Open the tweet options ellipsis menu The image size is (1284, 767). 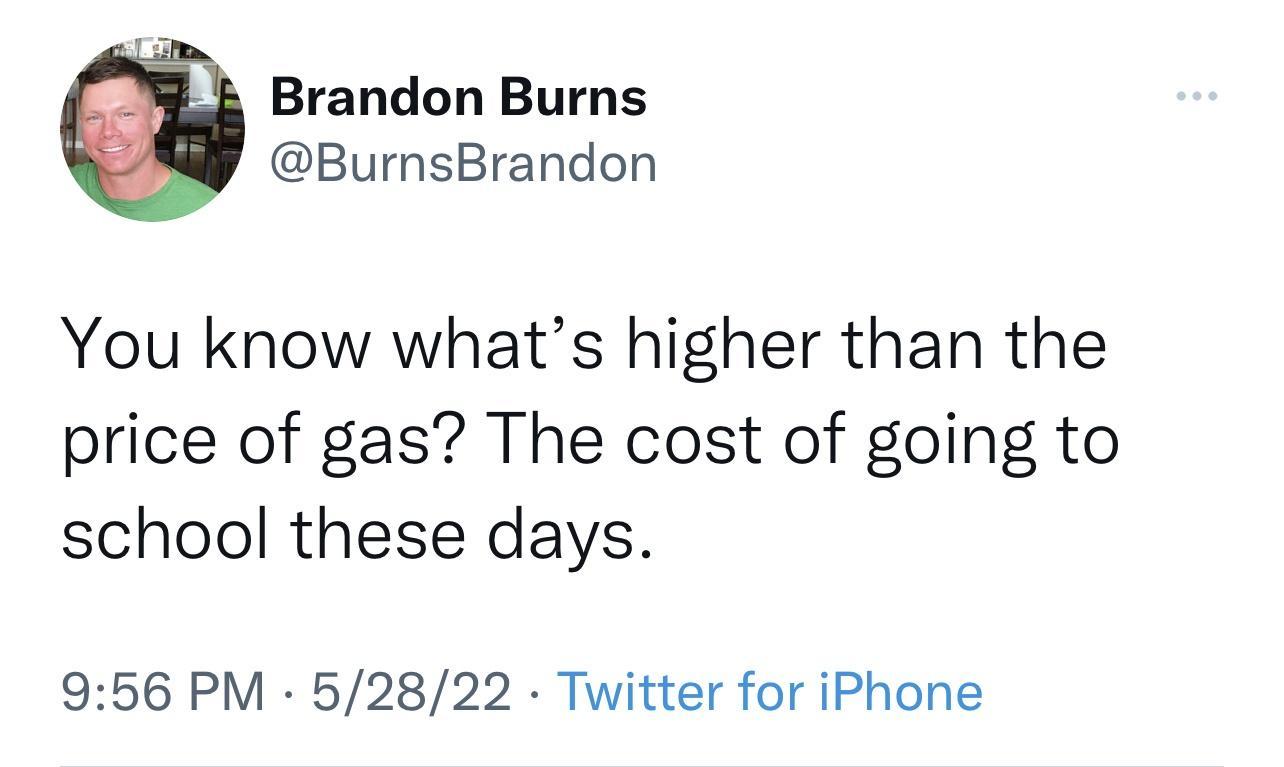[x=1195, y=95]
